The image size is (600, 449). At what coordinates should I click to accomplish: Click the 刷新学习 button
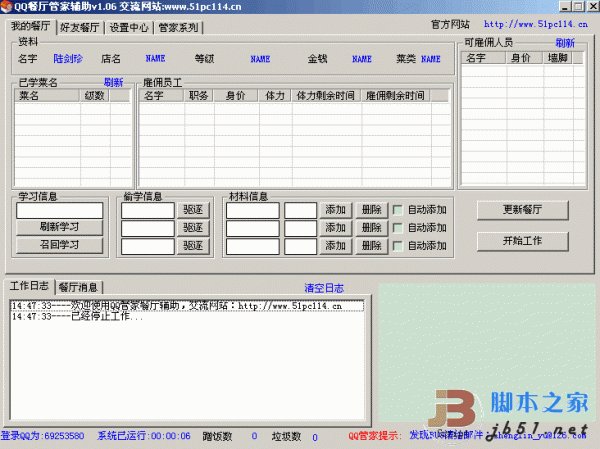(x=60, y=227)
